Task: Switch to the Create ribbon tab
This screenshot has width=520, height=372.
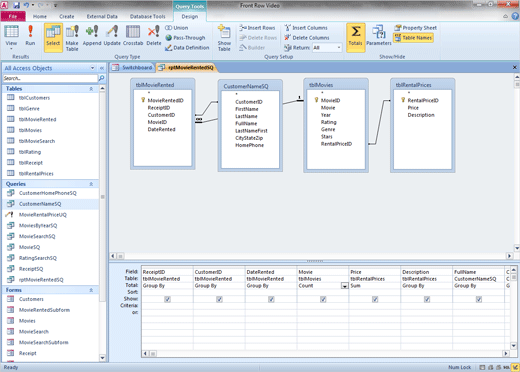Action: 67,16
